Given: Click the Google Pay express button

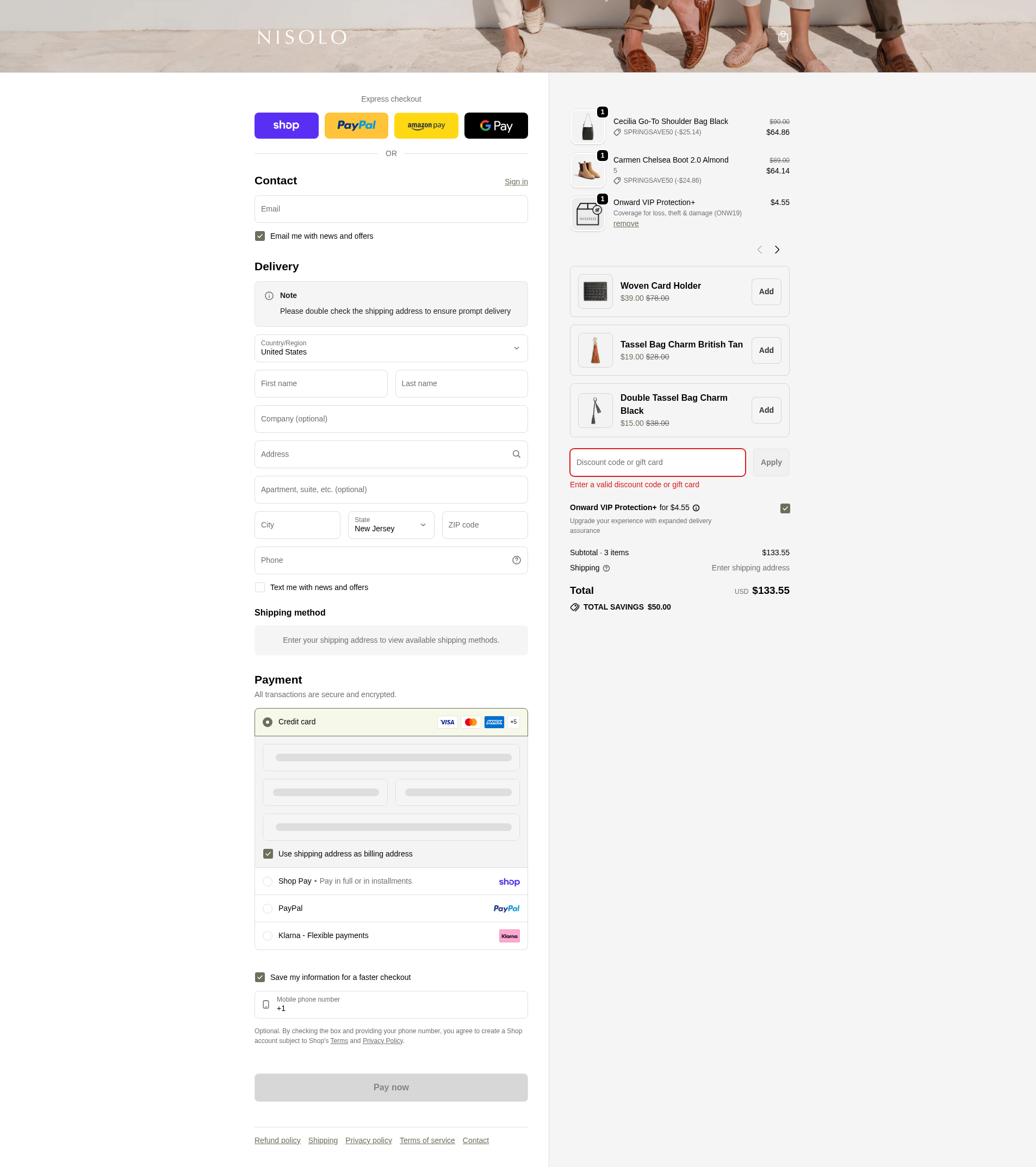Looking at the screenshot, I should [495, 126].
